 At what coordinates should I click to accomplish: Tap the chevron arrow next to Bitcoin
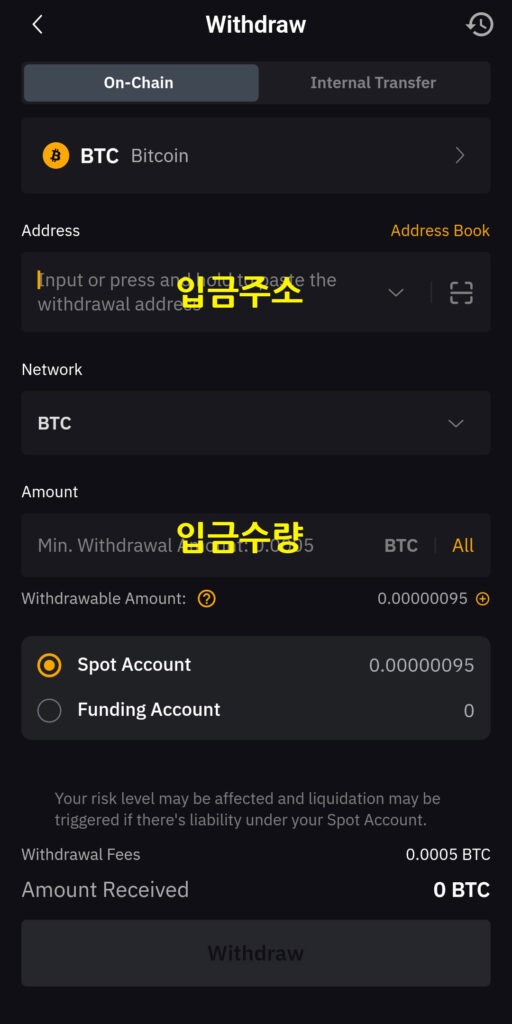coord(460,155)
